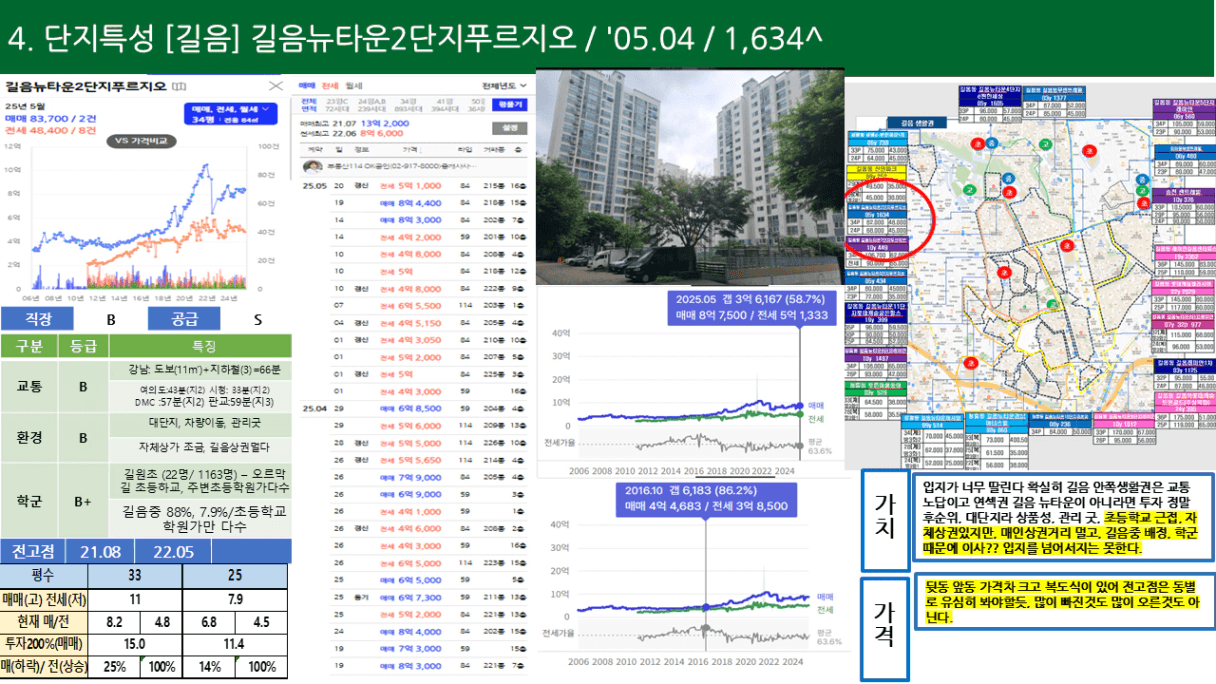Click the map icon next to 길음뉴타운2단지푸르지오 title
This screenshot has height=684, width=1216.
pyautogui.click(x=179, y=86)
